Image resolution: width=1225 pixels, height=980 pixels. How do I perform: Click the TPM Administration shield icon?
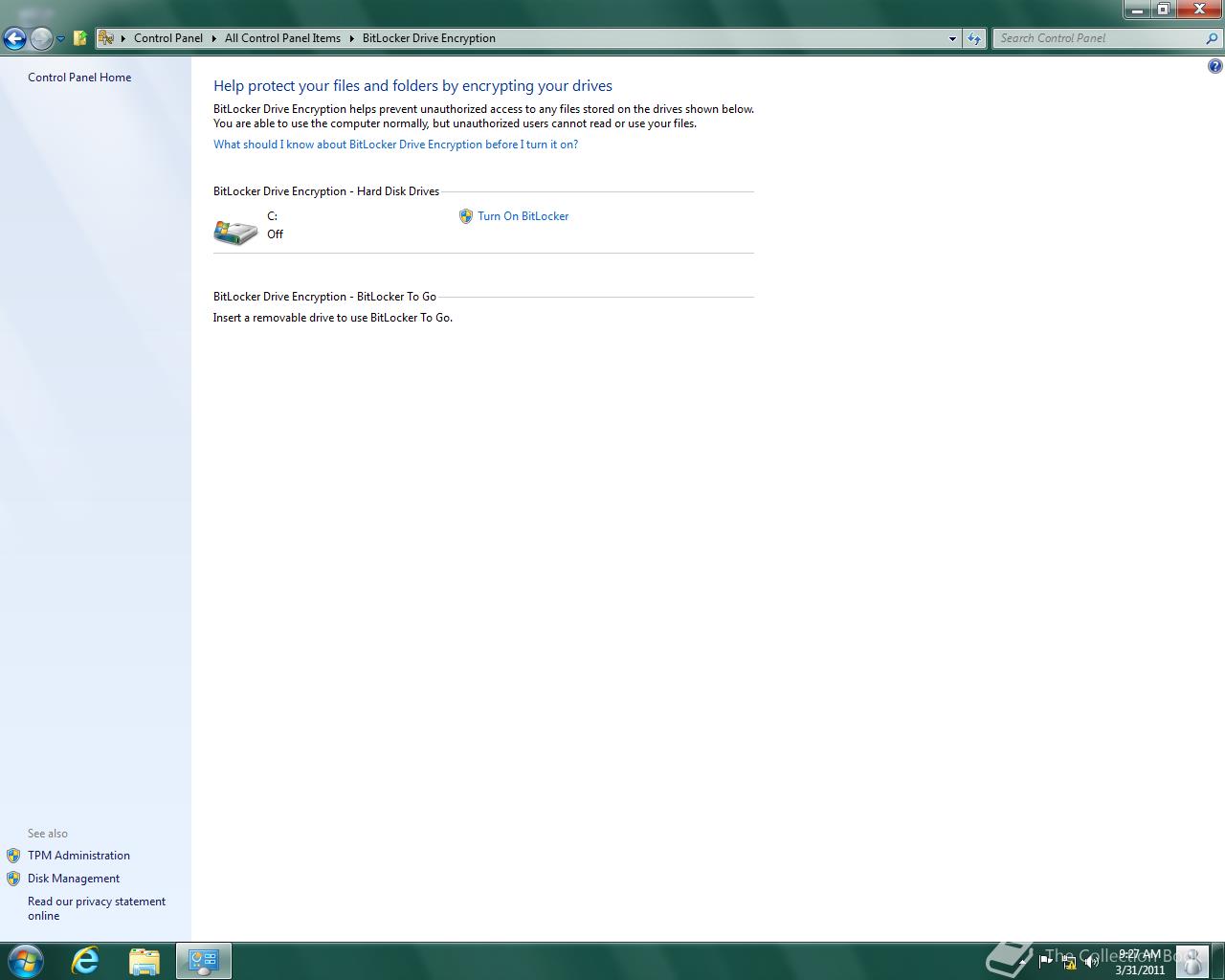coord(13,856)
